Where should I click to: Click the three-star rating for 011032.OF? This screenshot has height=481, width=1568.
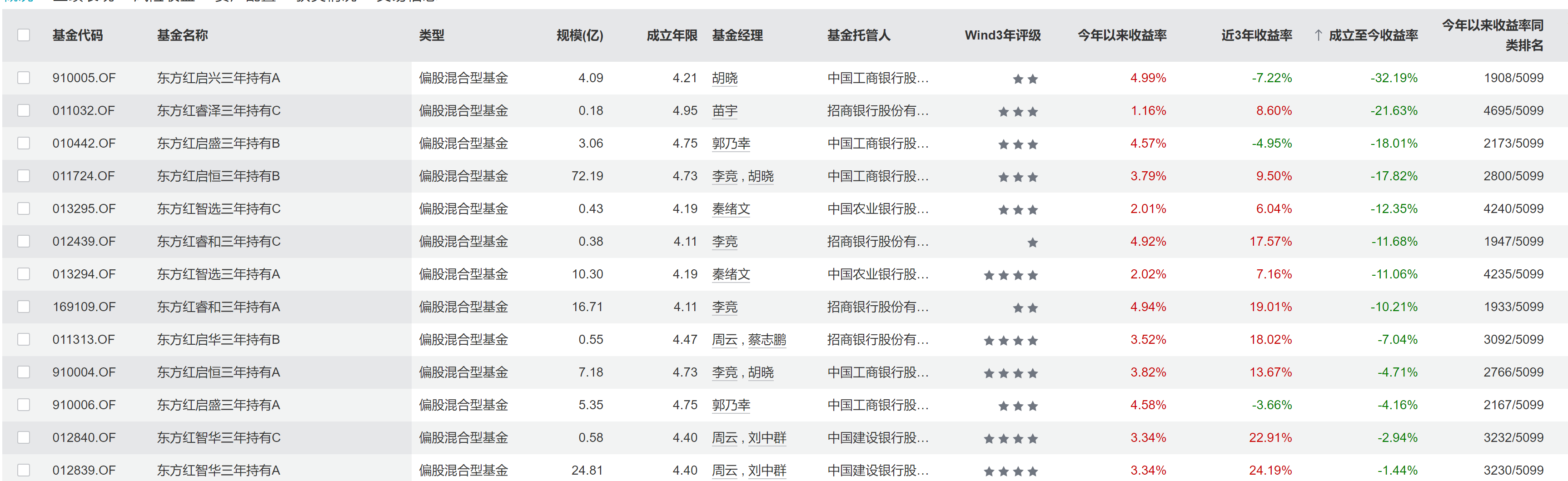[x=1018, y=112]
